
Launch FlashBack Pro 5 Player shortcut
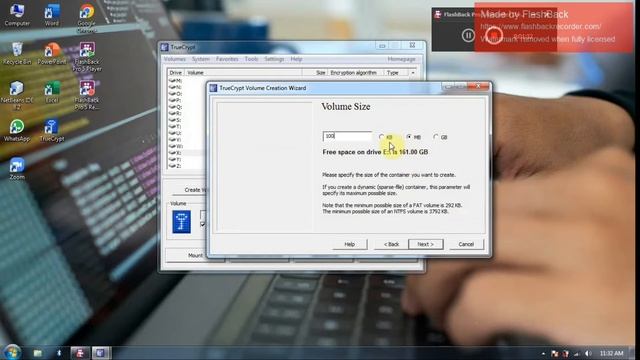pos(87,56)
